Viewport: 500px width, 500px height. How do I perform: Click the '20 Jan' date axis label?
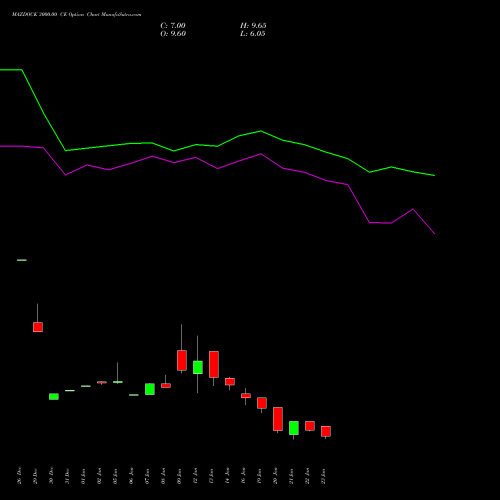[275, 476]
